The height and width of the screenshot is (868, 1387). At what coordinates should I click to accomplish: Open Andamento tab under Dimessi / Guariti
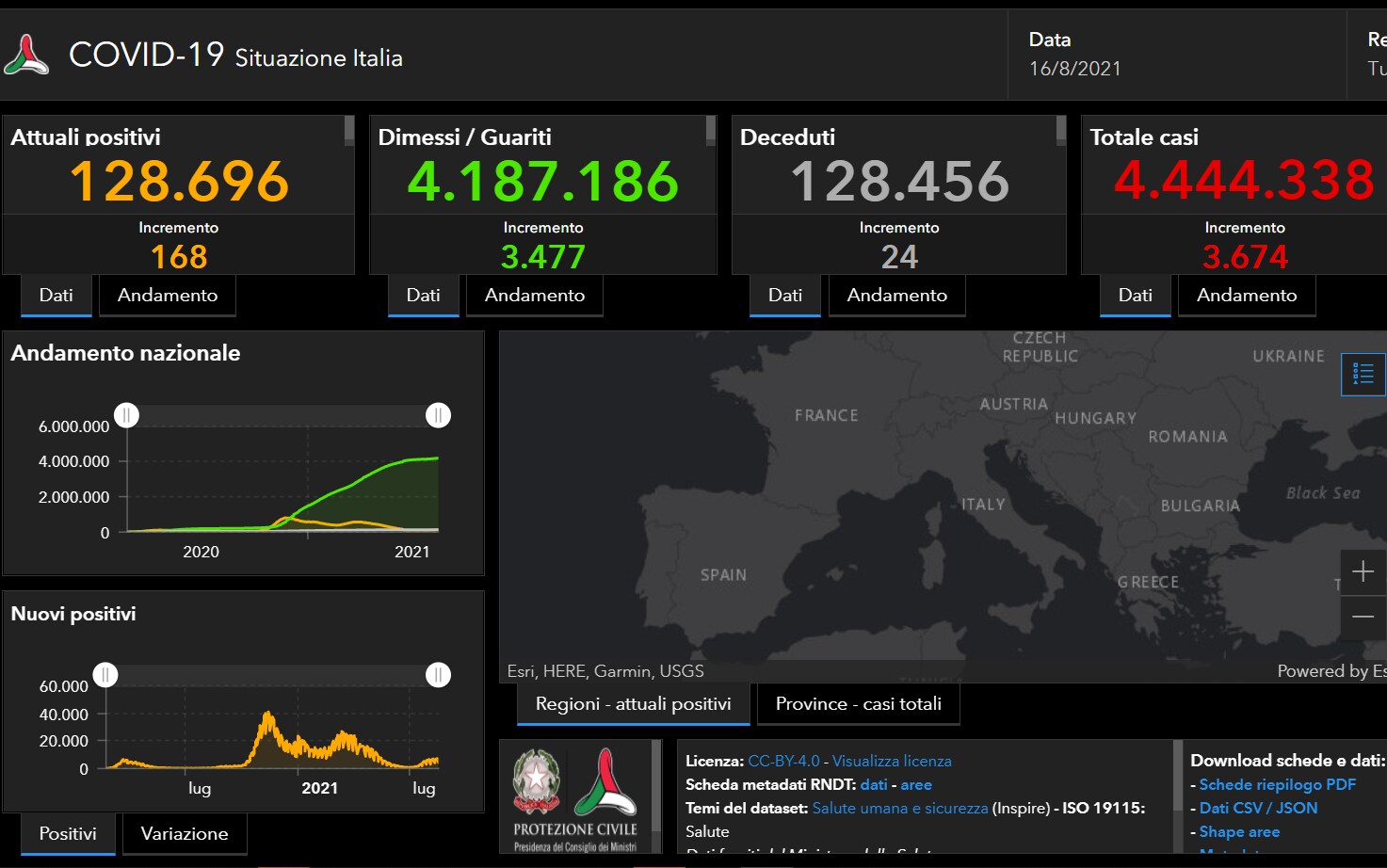tap(534, 296)
